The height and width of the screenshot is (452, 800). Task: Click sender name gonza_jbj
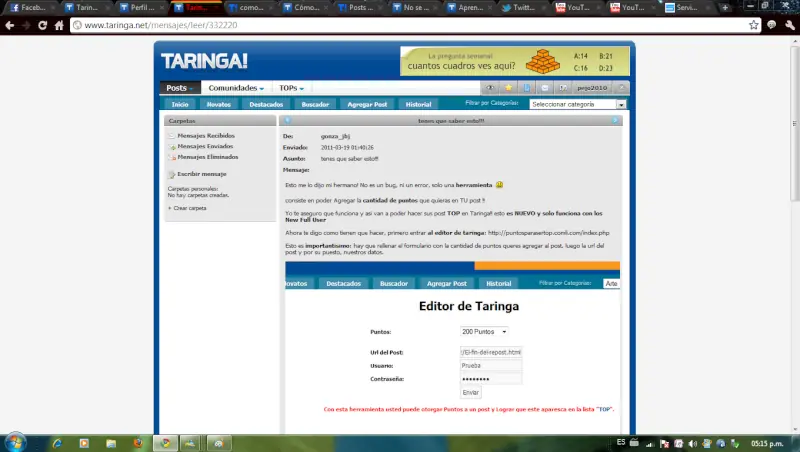coord(335,136)
